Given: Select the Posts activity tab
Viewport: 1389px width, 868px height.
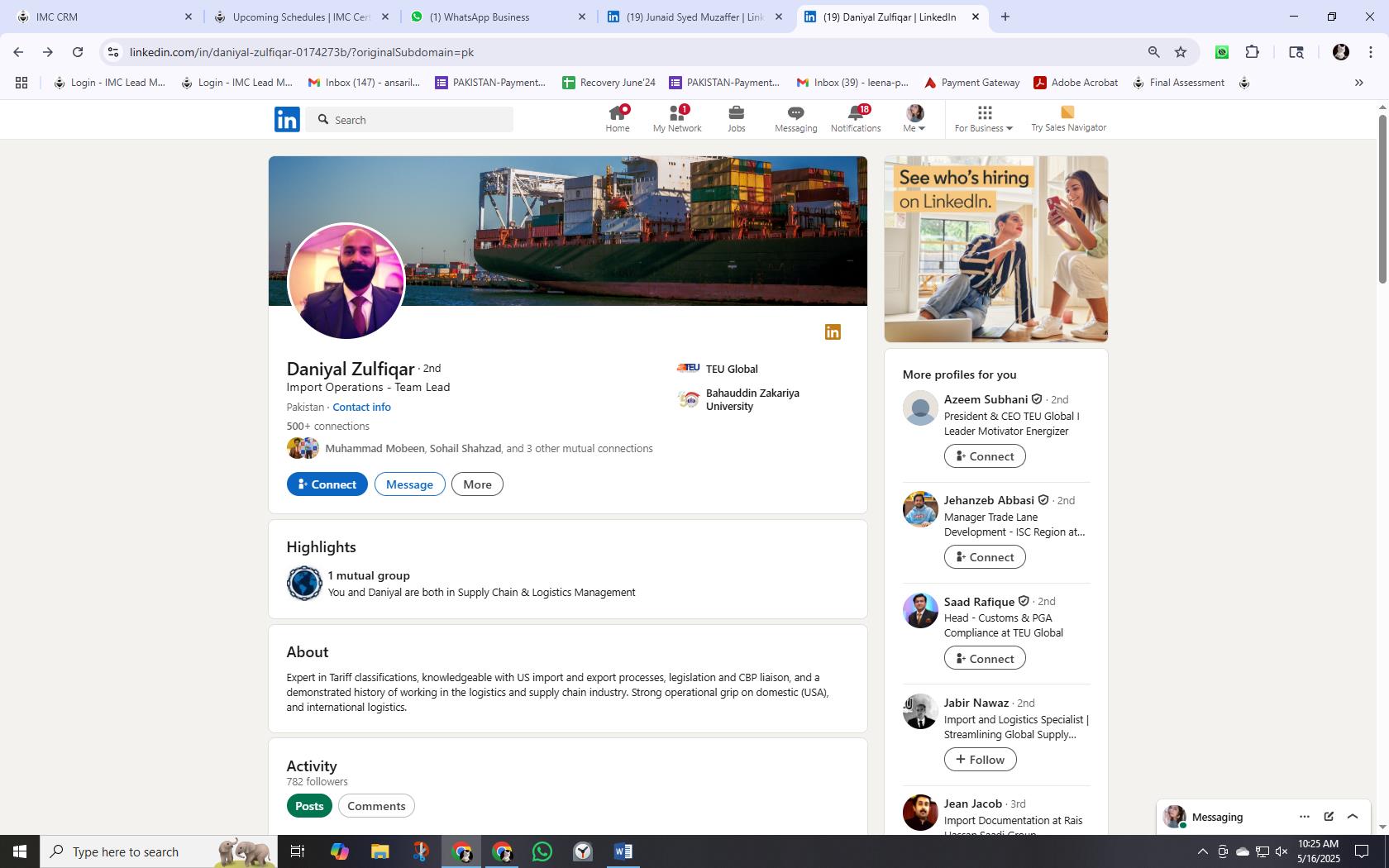Looking at the screenshot, I should (309, 806).
